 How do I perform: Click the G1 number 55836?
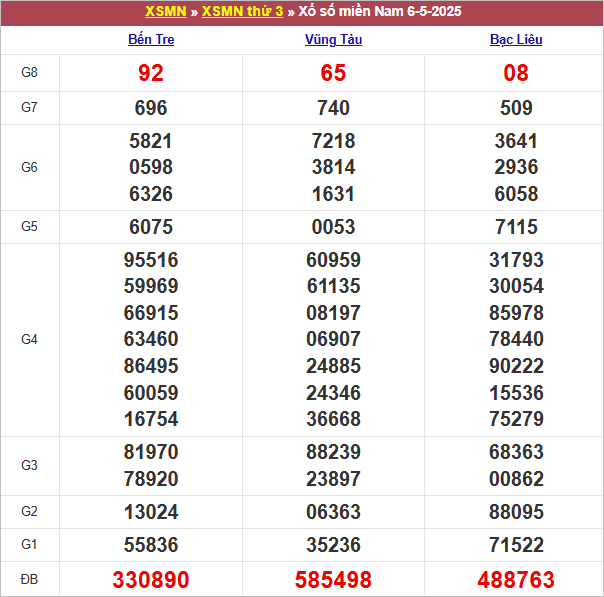pyautogui.click(x=151, y=545)
